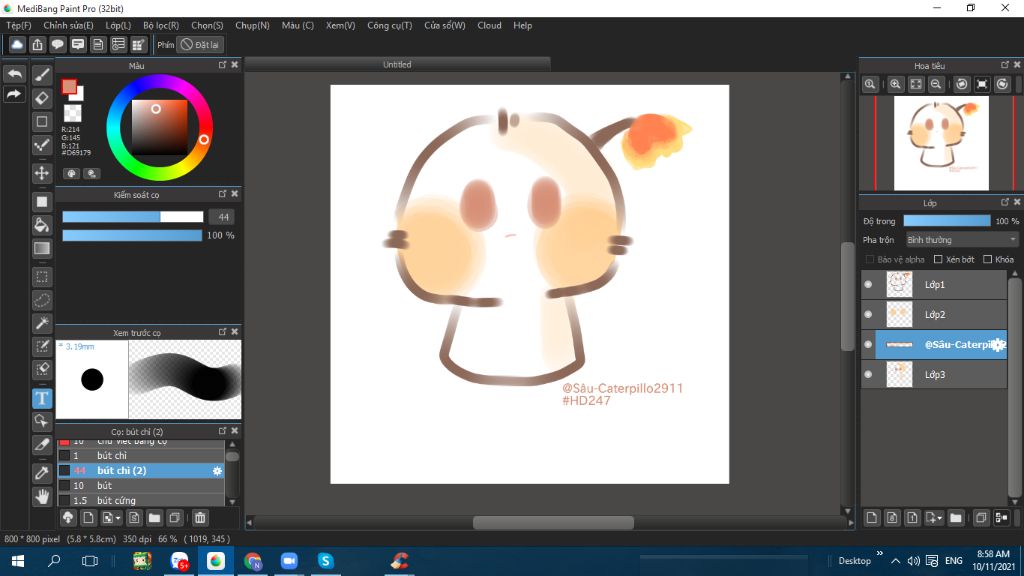Image resolution: width=1024 pixels, height=576 pixels.
Task: Click the Đặt lại reset button
Action: pyautogui.click(x=200, y=44)
